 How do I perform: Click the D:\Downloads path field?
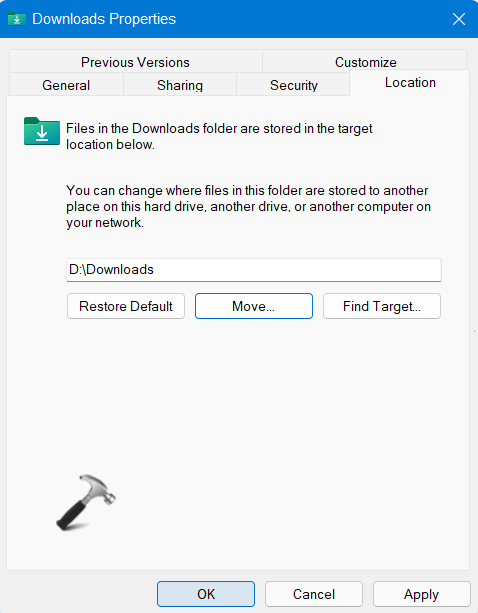coord(254,270)
